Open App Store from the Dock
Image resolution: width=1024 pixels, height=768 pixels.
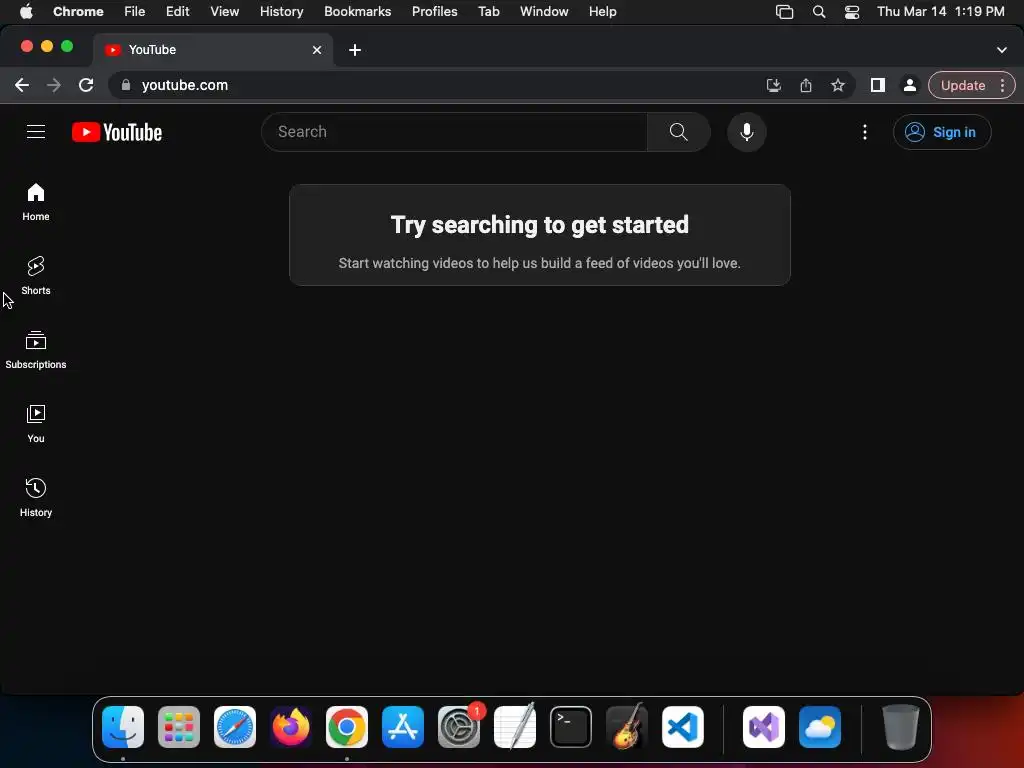point(403,726)
